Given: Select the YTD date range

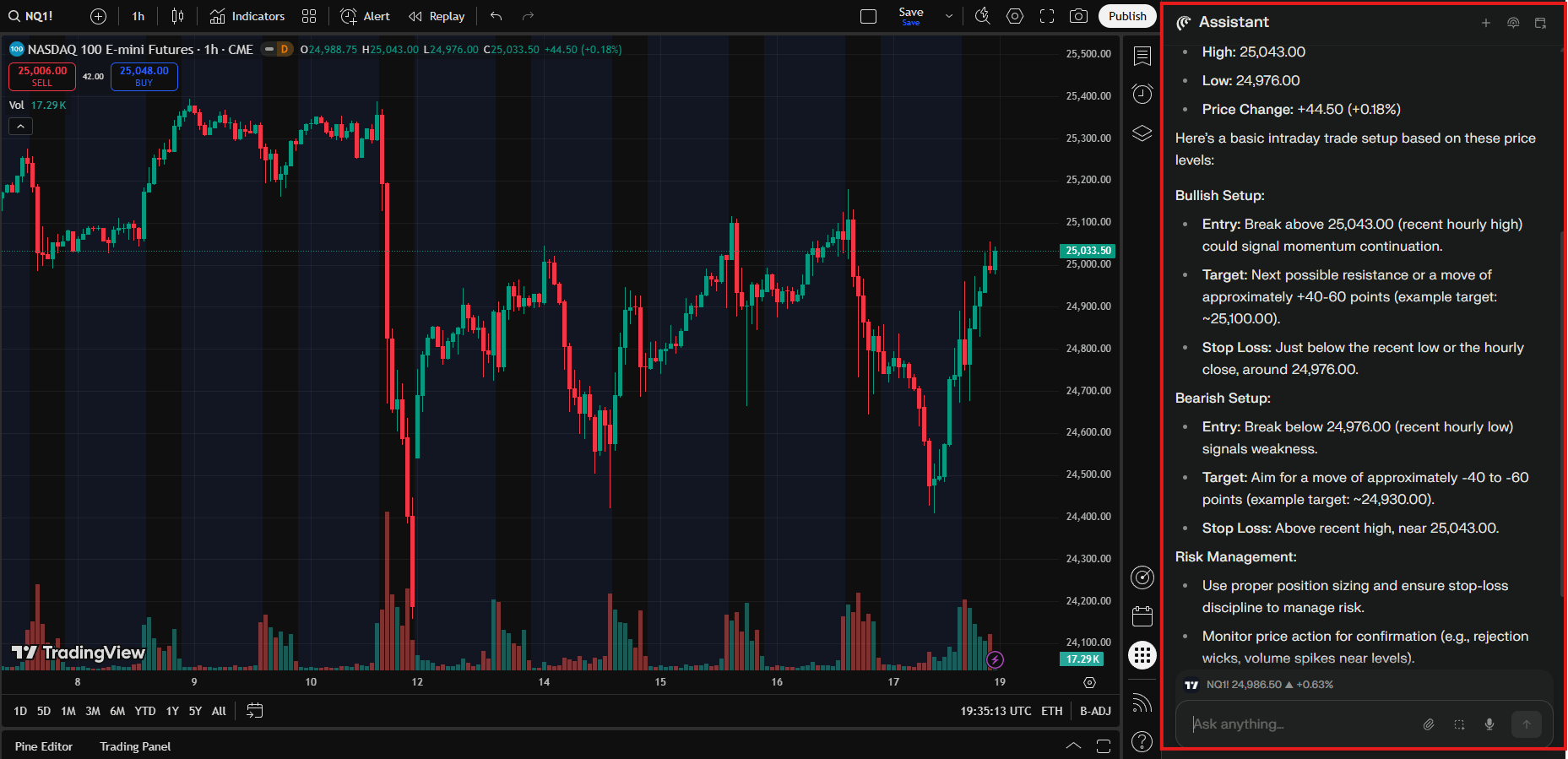Looking at the screenshot, I should point(145,711).
